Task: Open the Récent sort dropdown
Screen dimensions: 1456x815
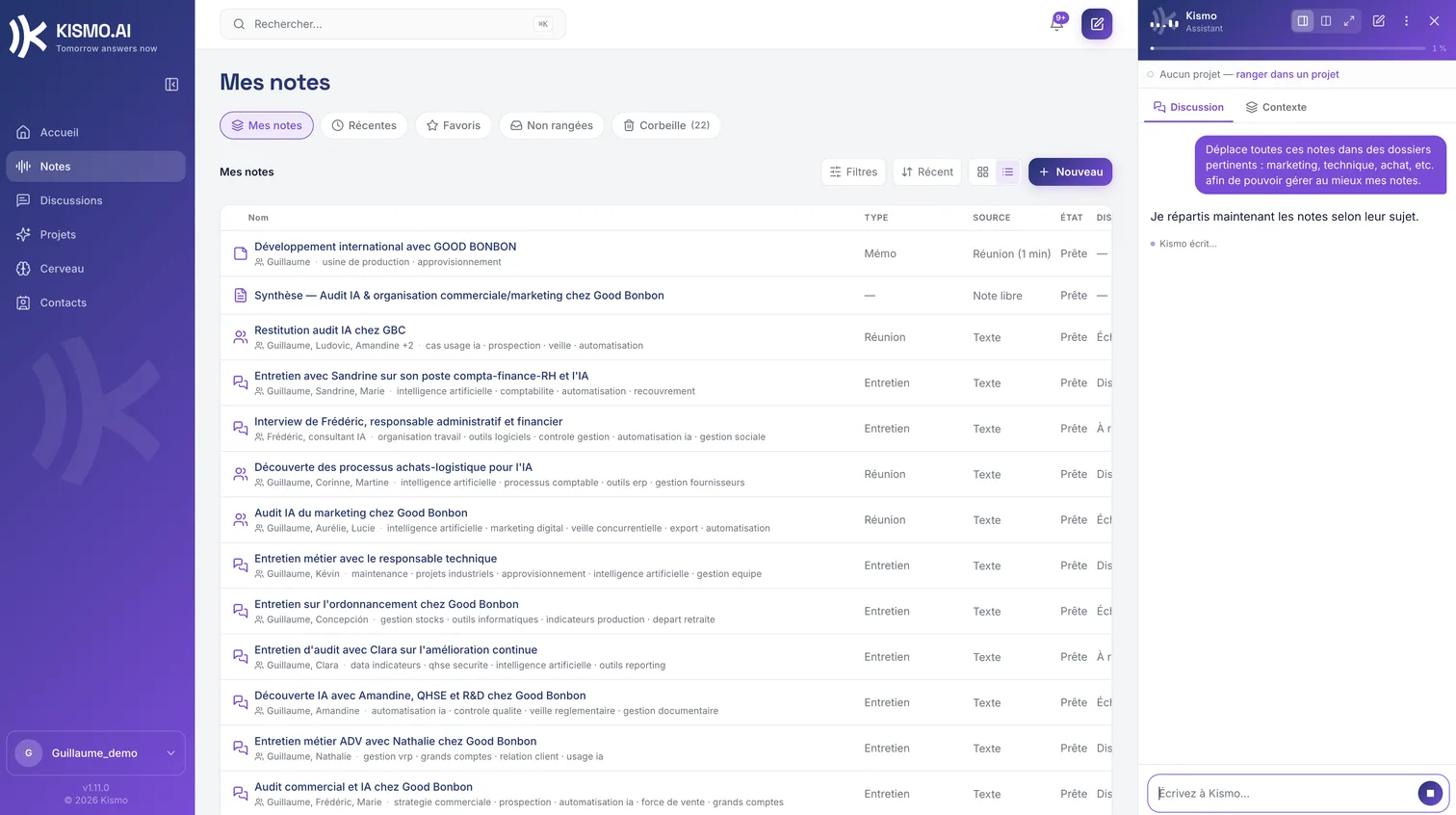Action: (x=927, y=171)
